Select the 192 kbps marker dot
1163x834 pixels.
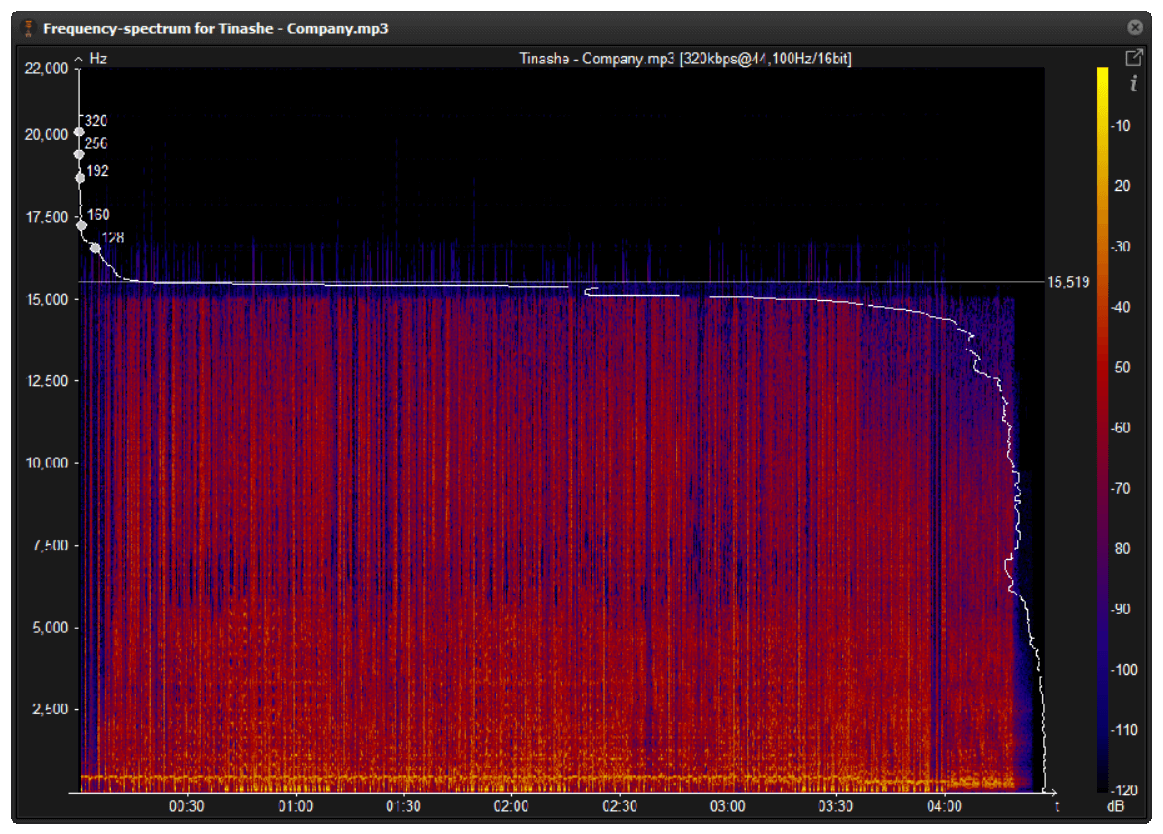pyautogui.click(x=80, y=178)
